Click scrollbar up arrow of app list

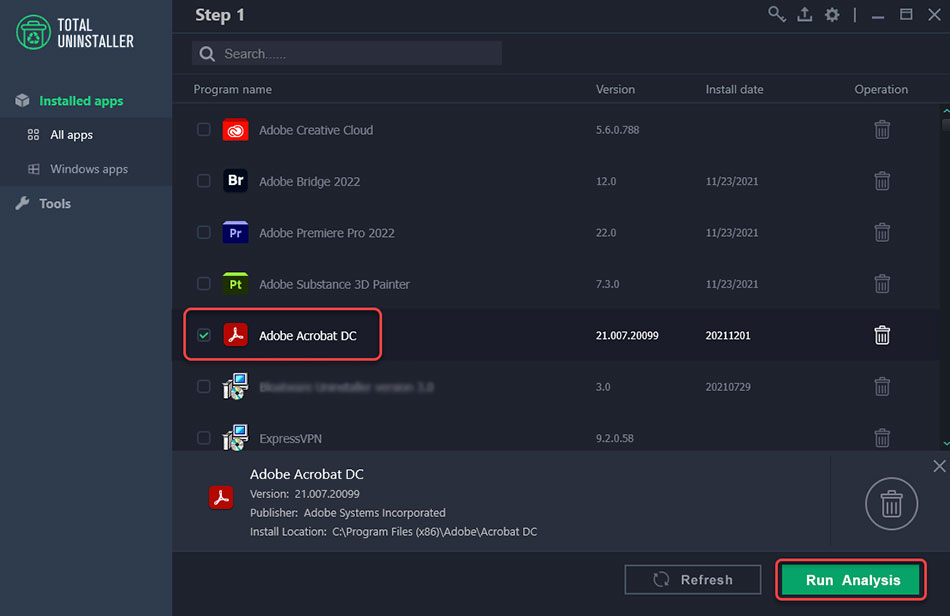pyautogui.click(x=946, y=111)
